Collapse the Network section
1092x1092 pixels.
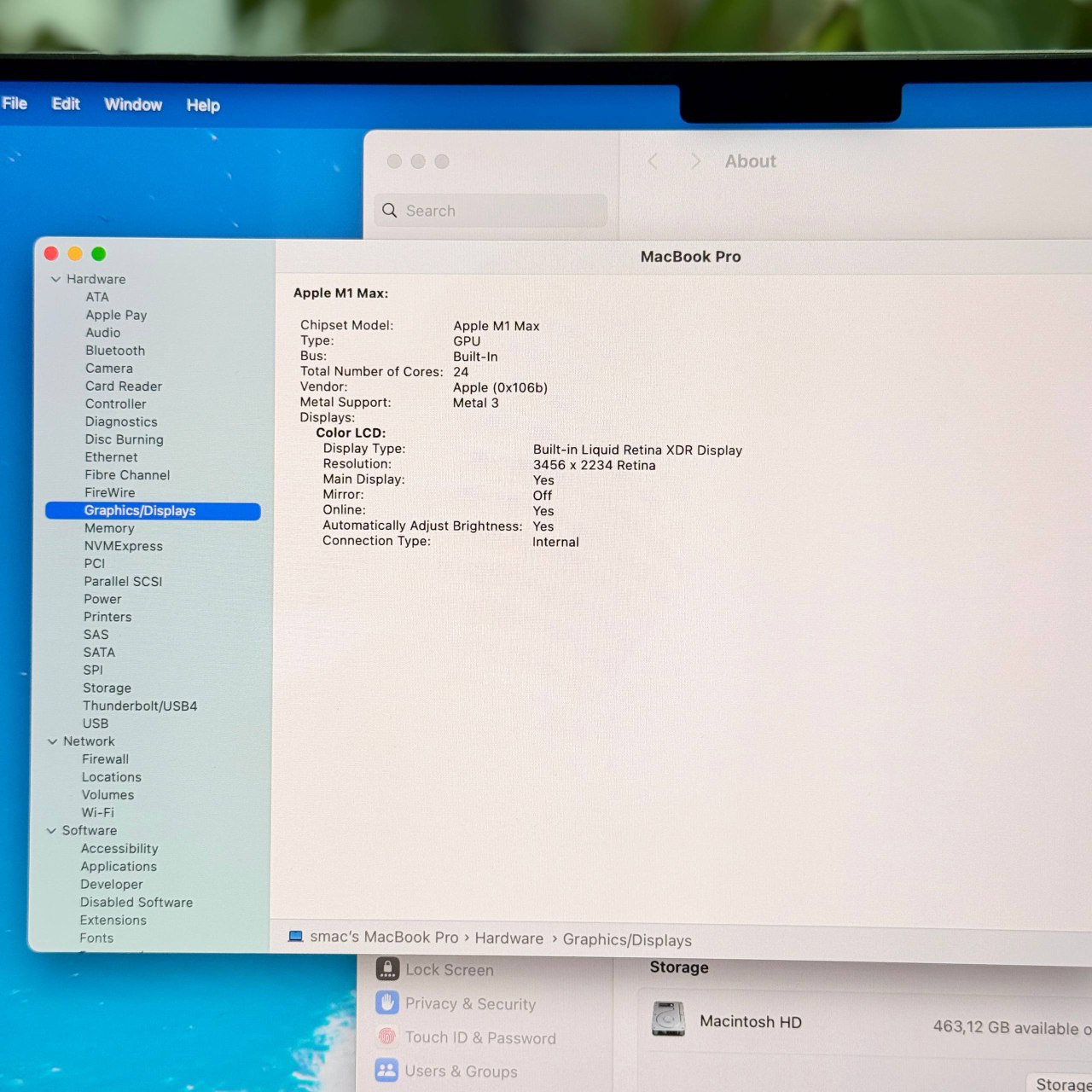53,741
